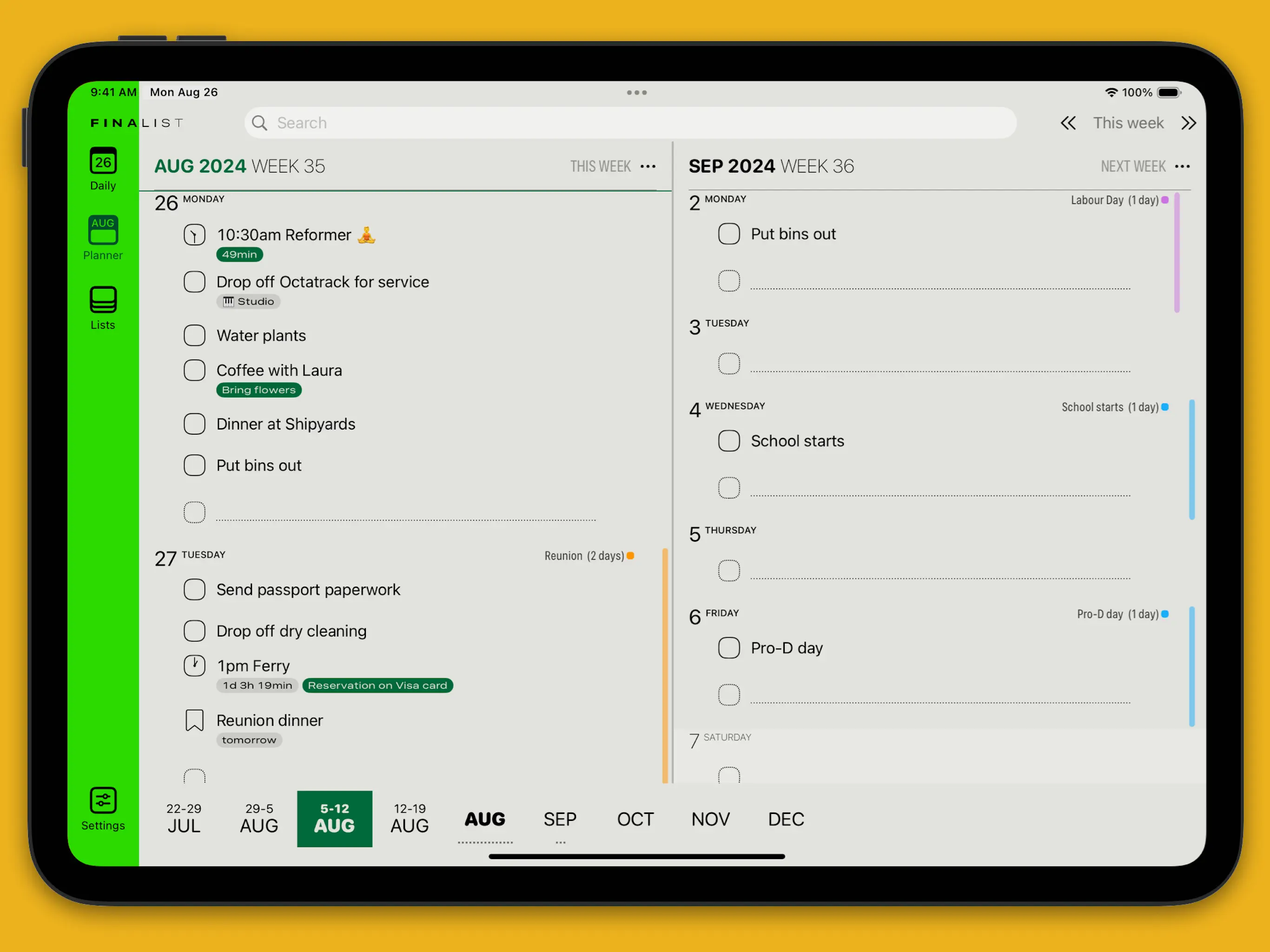Image resolution: width=1270 pixels, height=952 pixels.
Task: Open the Lists icon in sidebar
Action: click(x=103, y=300)
